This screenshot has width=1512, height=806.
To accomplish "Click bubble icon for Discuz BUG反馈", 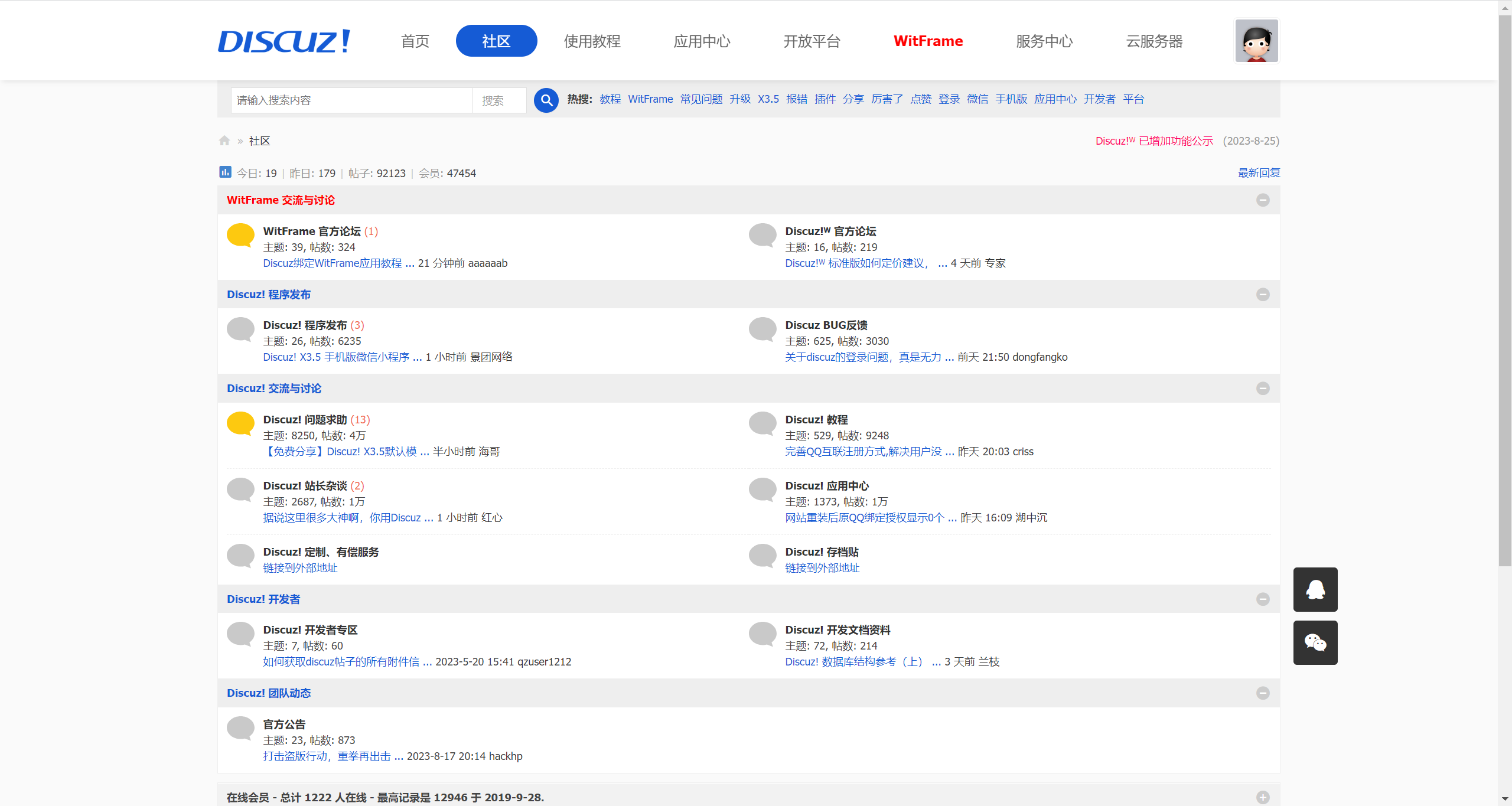I will pos(762,329).
